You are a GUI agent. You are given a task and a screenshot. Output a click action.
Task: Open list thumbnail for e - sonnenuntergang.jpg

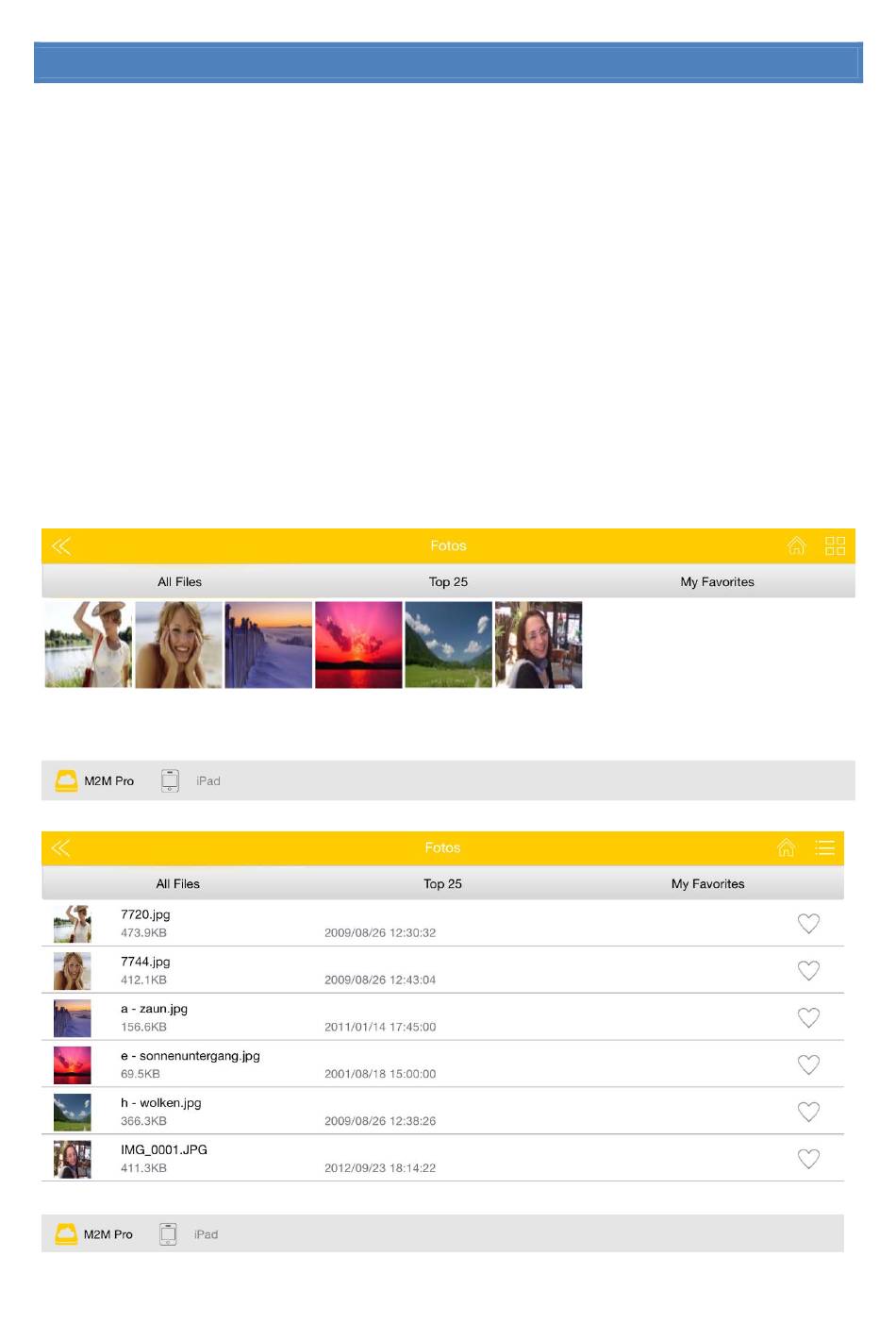pos(73,1065)
